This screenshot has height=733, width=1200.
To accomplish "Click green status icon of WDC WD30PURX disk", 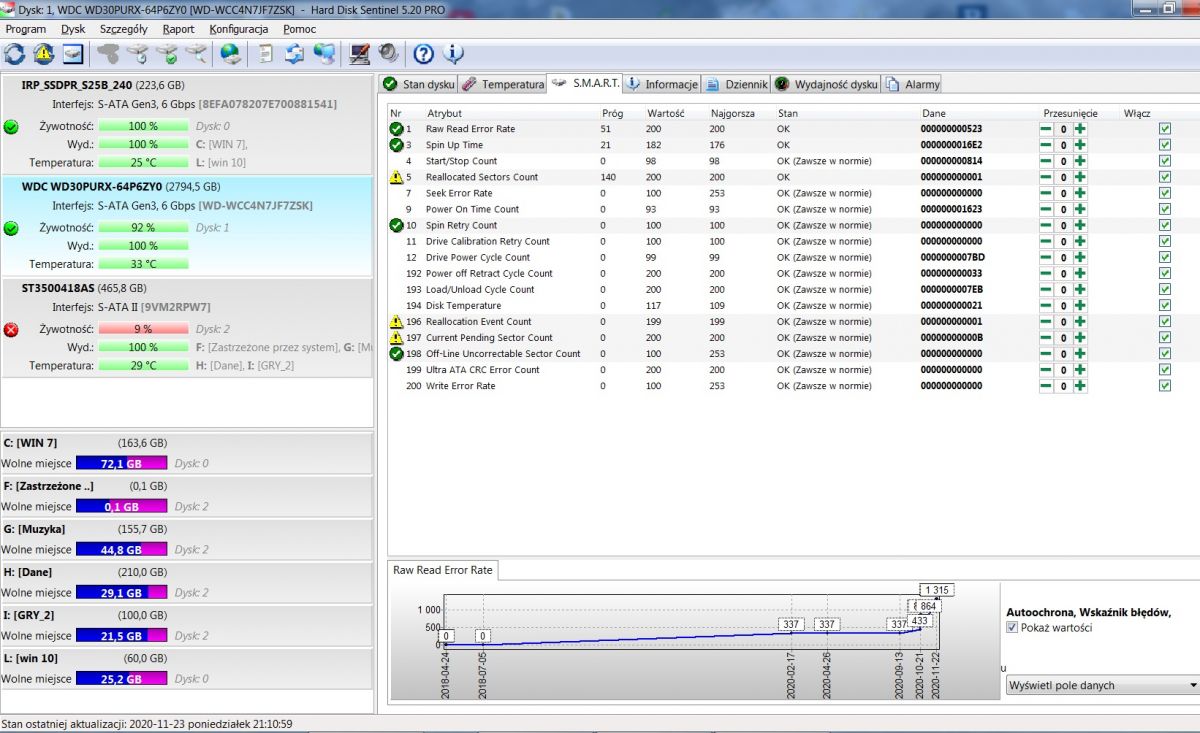I will click(x=11, y=228).
